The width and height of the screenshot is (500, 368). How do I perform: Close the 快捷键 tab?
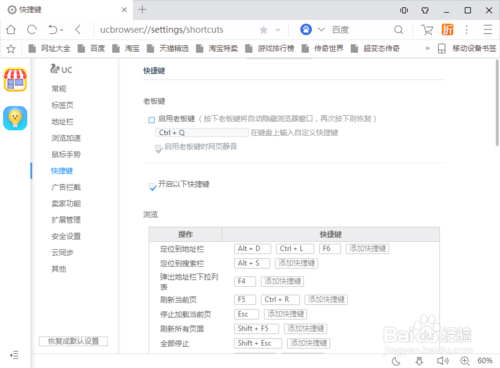124,10
